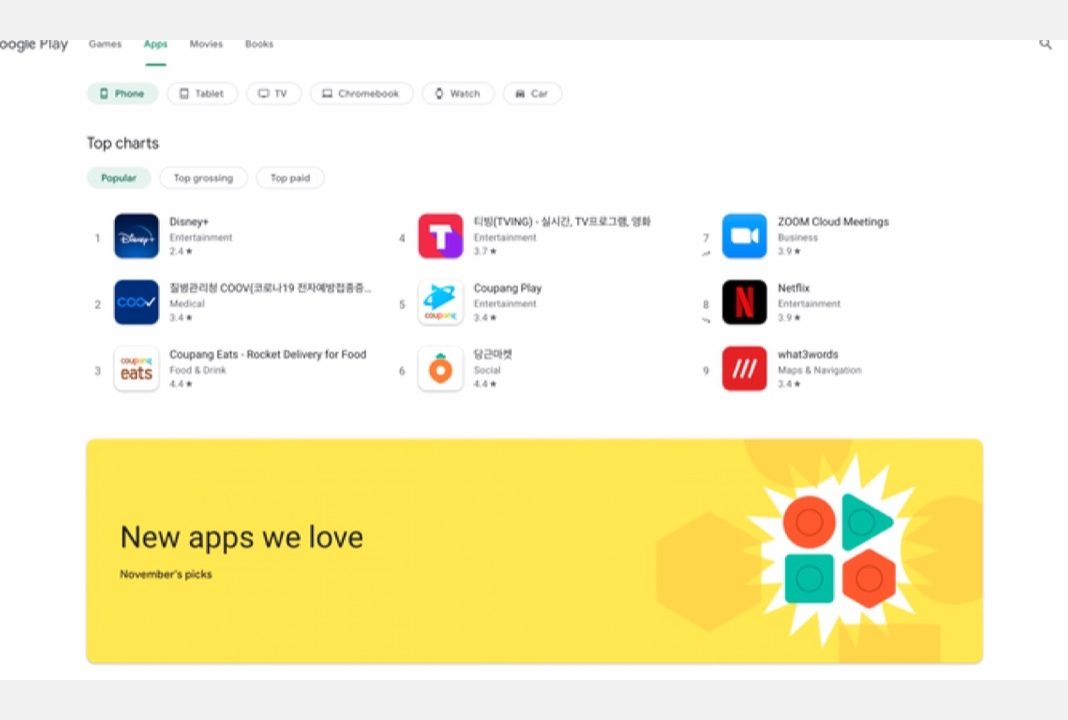The width and height of the screenshot is (1068, 720).
Task: Click the Business category label
Action: pos(798,238)
